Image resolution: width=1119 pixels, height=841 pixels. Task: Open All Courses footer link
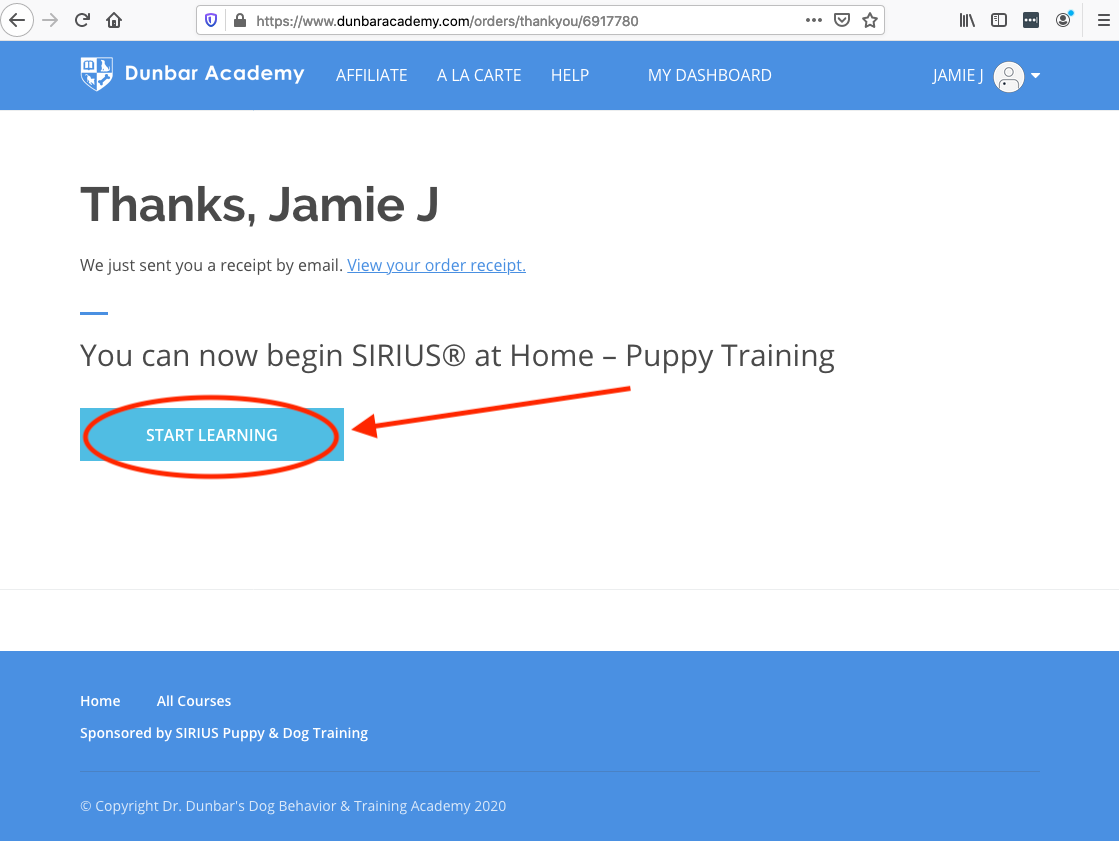[193, 701]
